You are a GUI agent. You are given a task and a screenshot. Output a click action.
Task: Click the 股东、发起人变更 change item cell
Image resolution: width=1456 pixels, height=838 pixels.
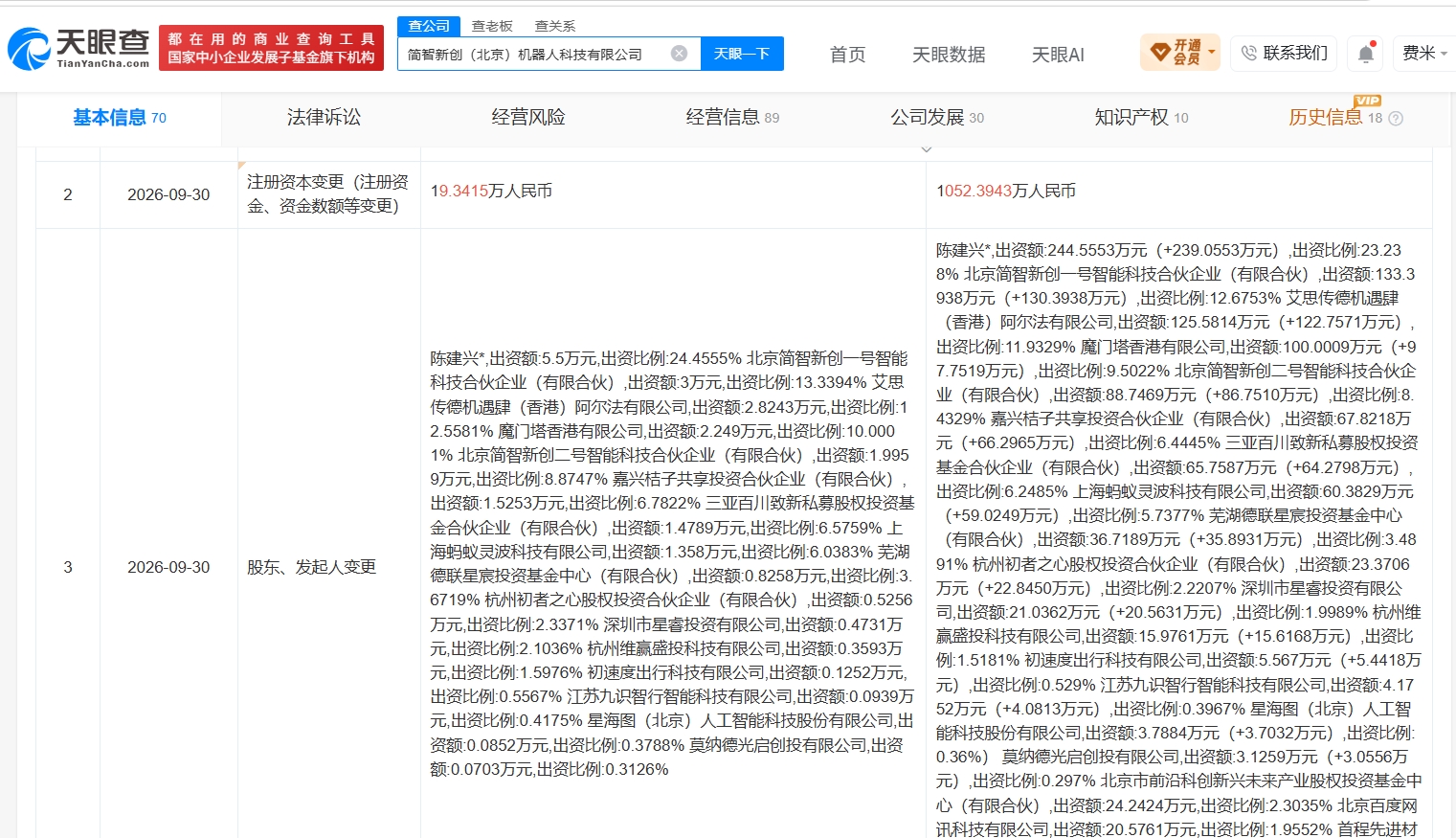click(312, 567)
